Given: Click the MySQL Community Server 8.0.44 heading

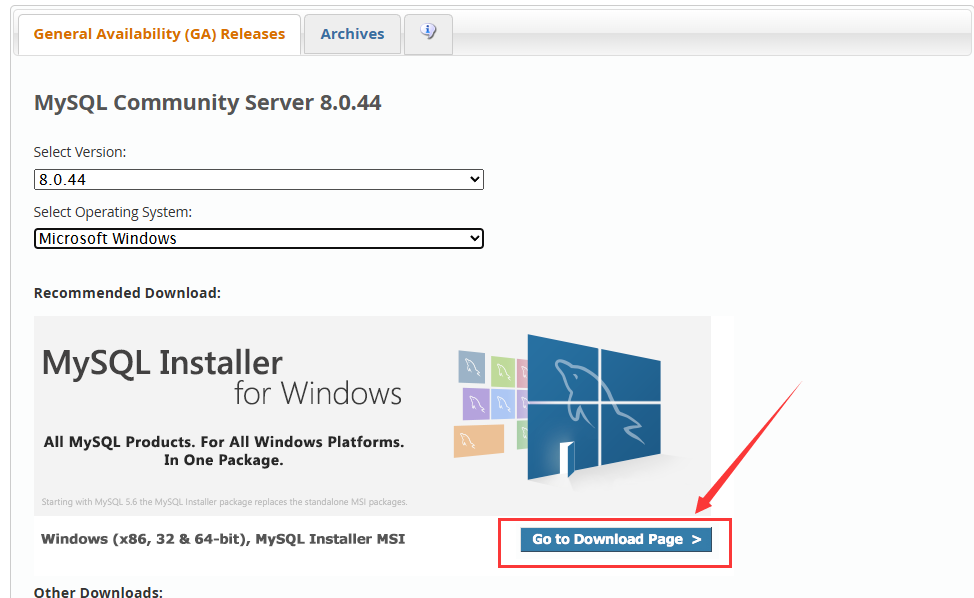Looking at the screenshot, I should [x=207, y=102].
